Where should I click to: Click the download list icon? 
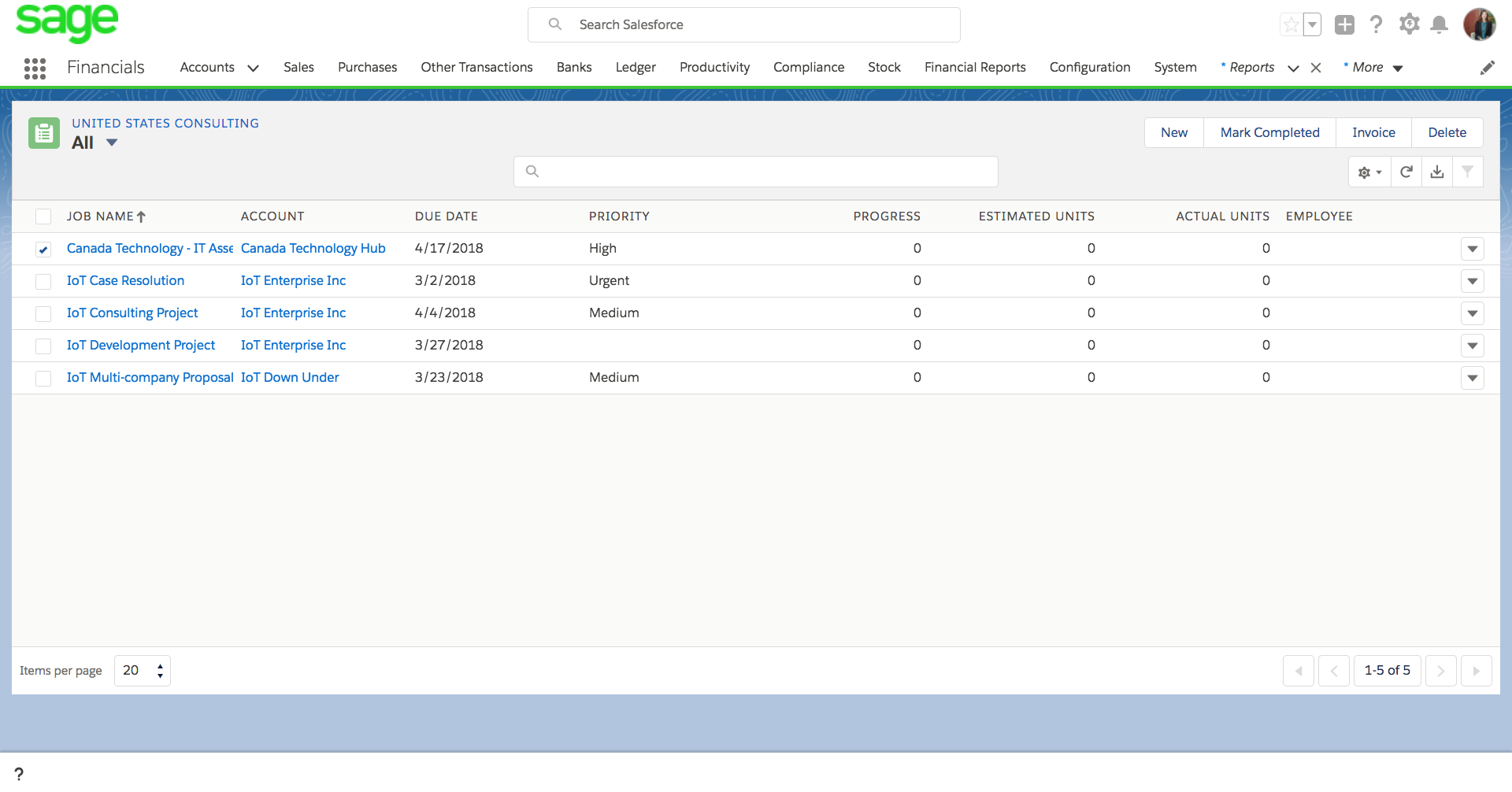coord(1437,172)
